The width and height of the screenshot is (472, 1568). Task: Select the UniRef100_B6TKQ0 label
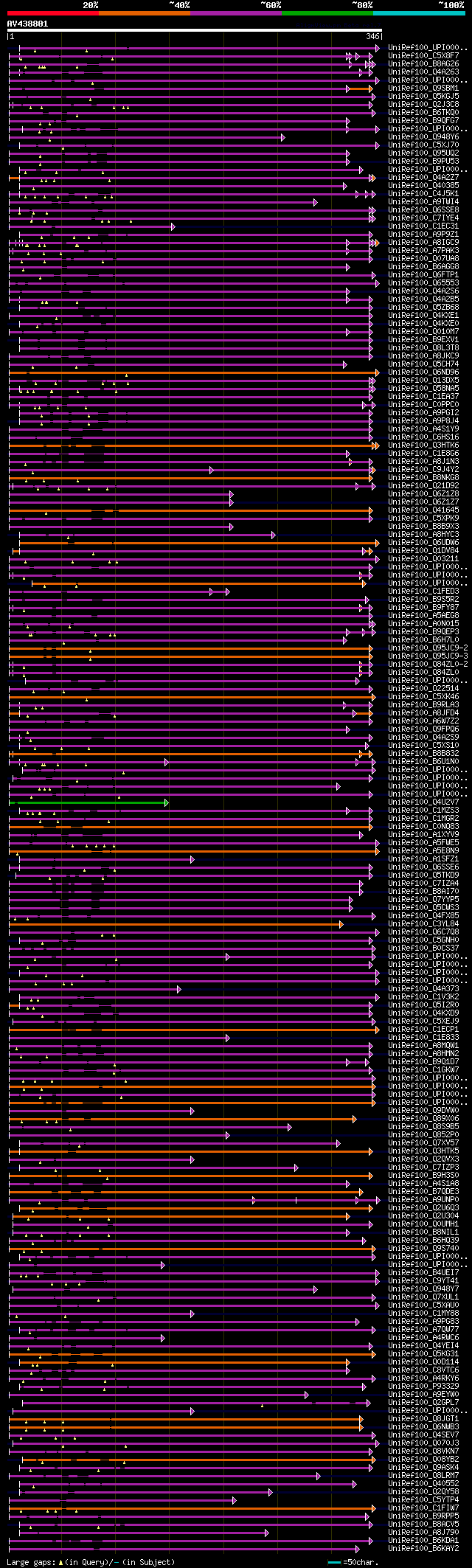[423, 112]
